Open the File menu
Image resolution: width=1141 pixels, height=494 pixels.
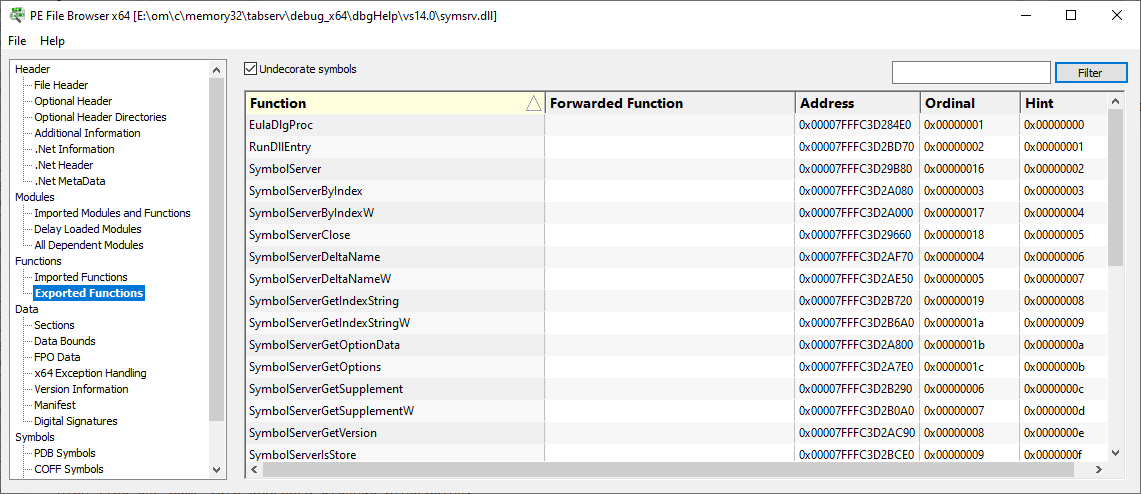coord(17,41)
